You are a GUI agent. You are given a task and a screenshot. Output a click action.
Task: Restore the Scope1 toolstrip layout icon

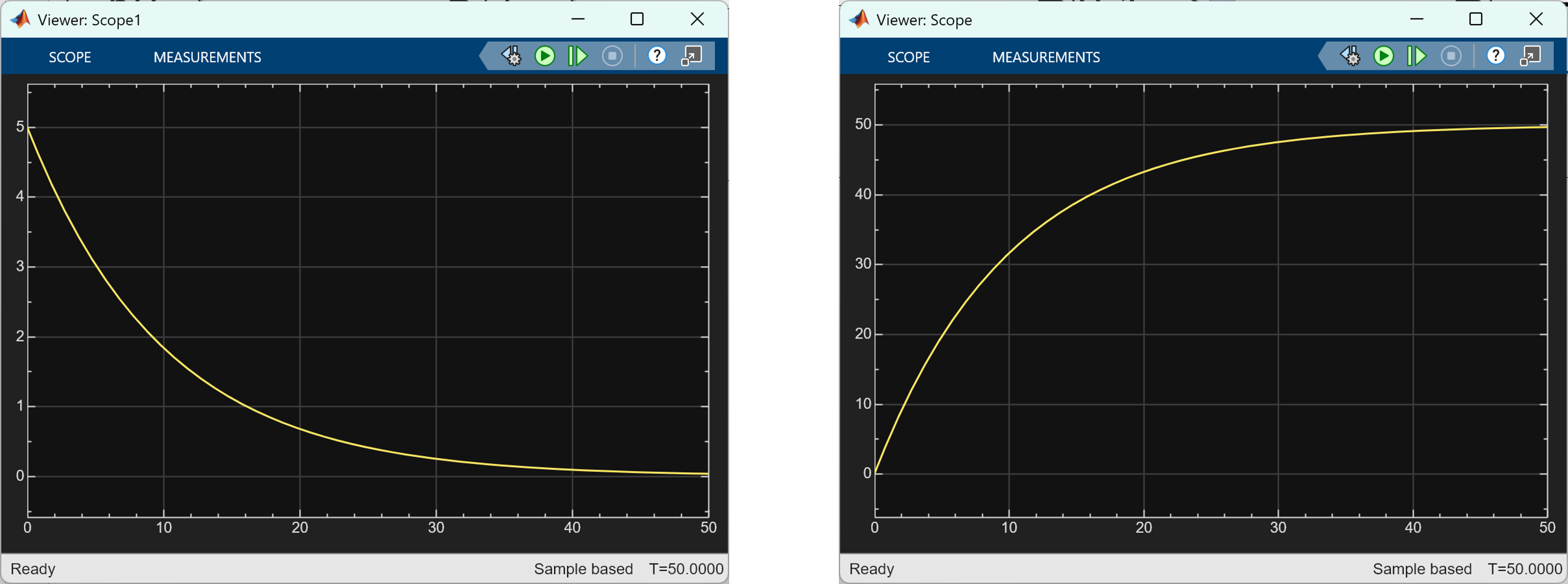click(691, 56)
